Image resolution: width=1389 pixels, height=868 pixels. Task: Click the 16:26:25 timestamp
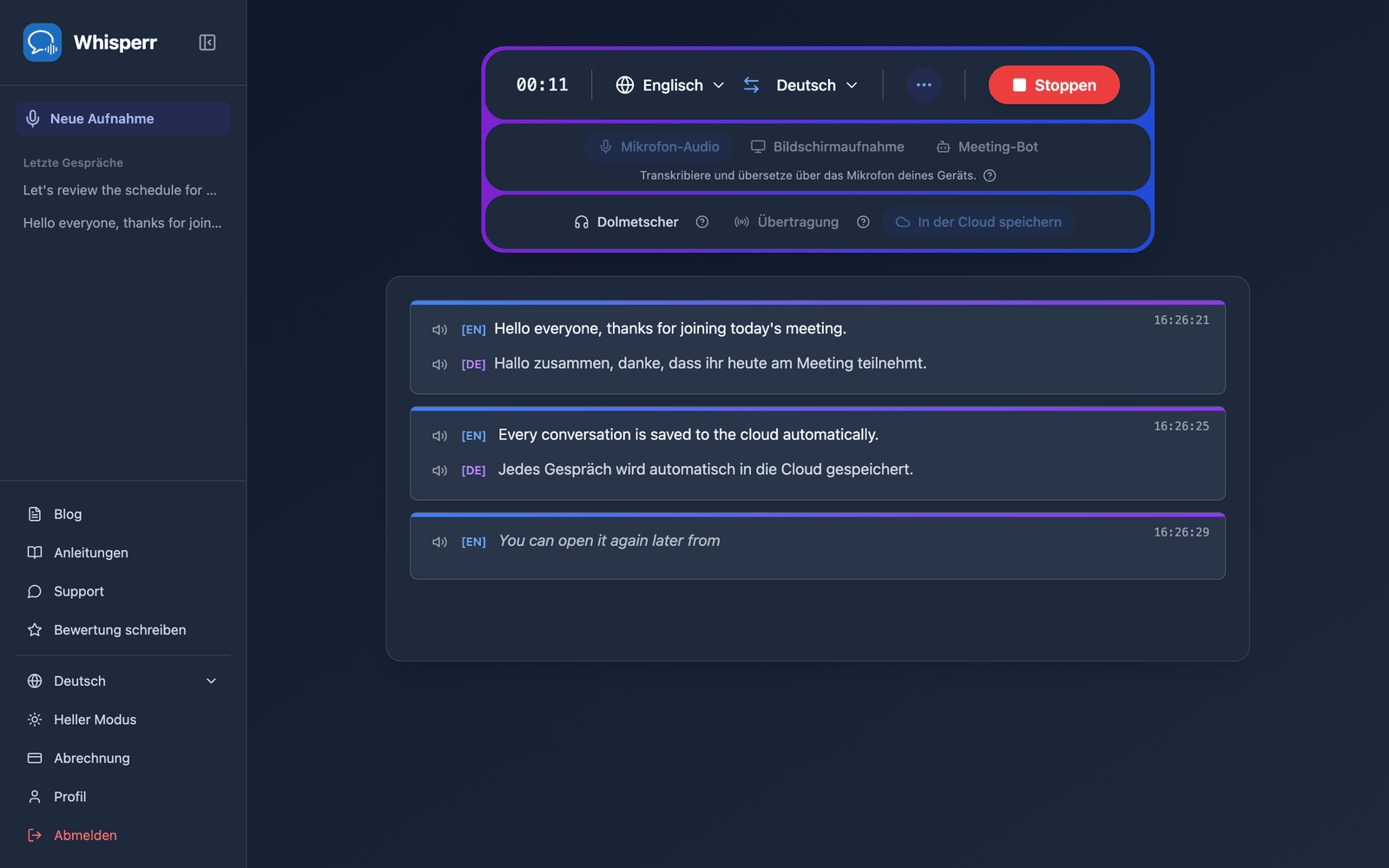1182,426
